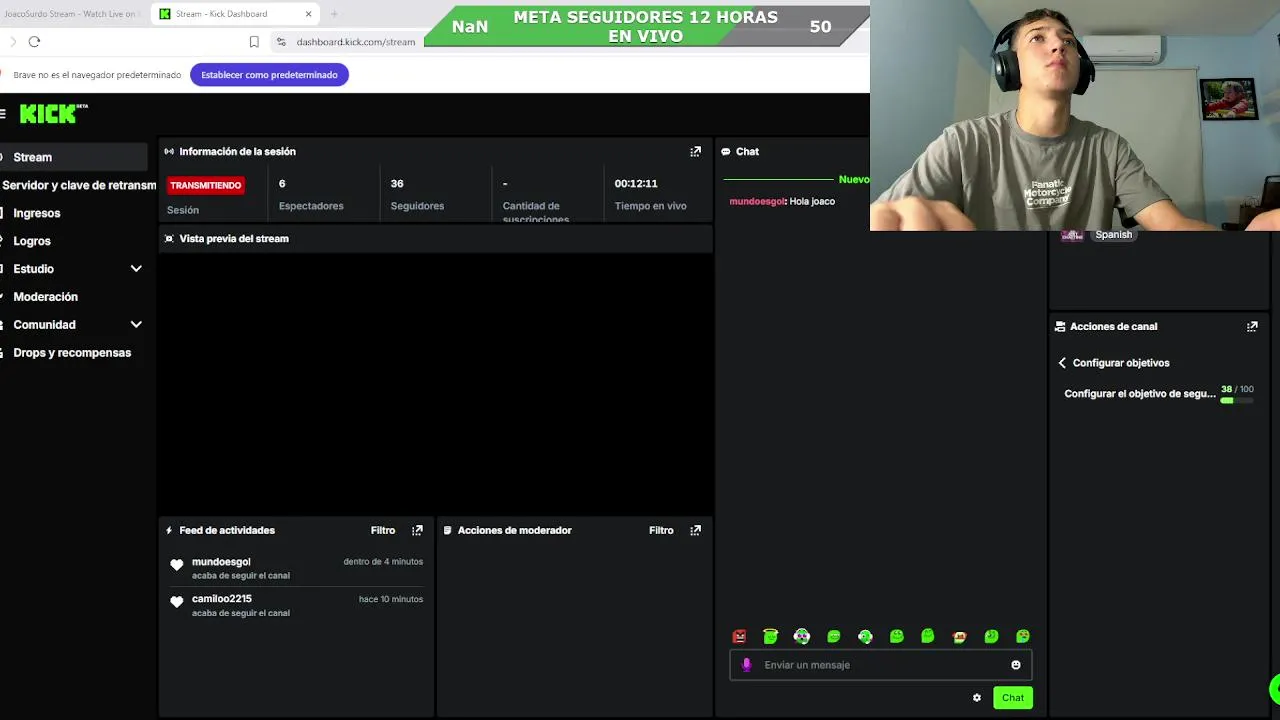
Task: Insert the seventh green blob emote
Action: [x=928, y=636]
